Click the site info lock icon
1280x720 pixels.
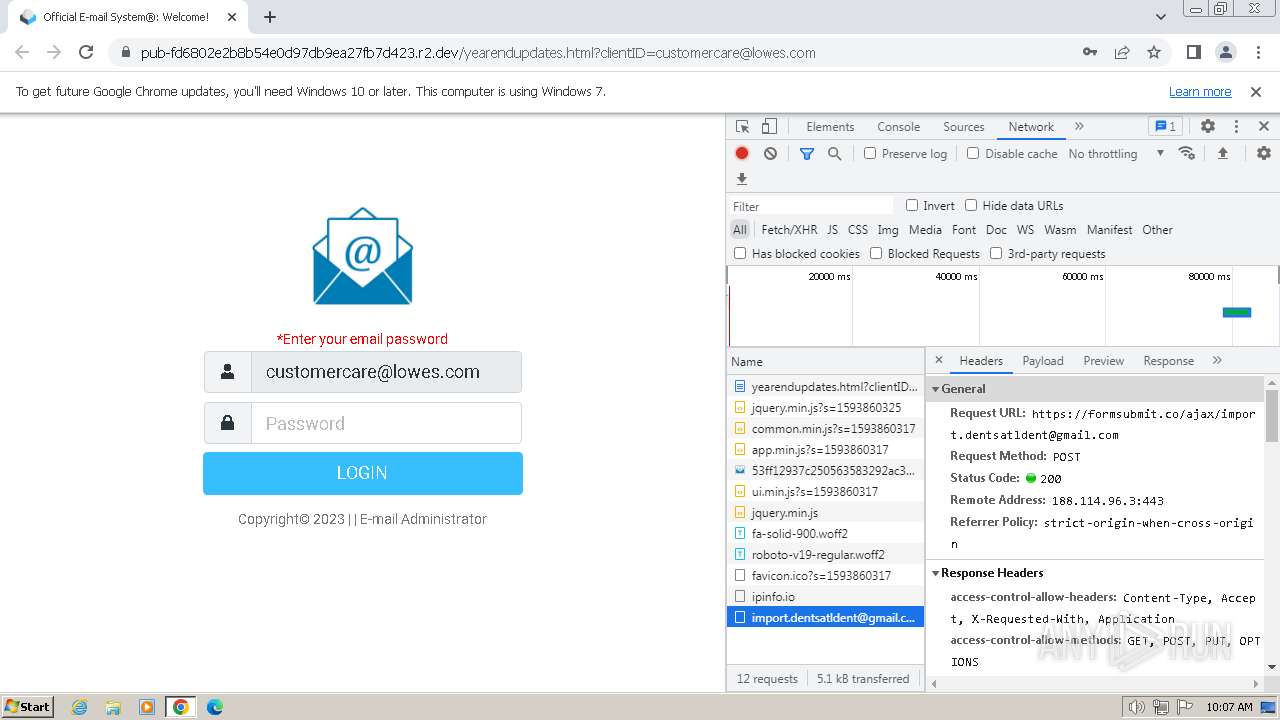tap(124, 53)
